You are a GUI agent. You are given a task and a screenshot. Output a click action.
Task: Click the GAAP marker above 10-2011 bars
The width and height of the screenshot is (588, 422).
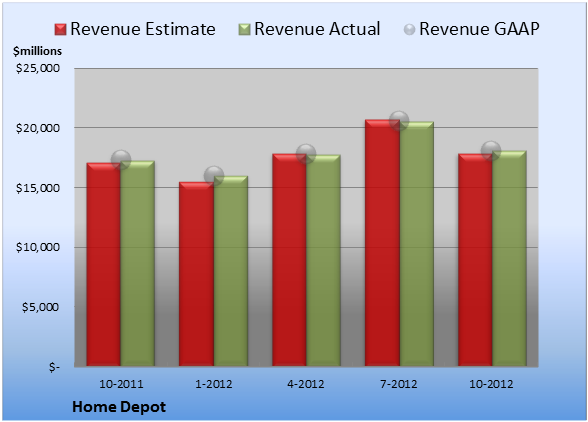coord(121,160)
